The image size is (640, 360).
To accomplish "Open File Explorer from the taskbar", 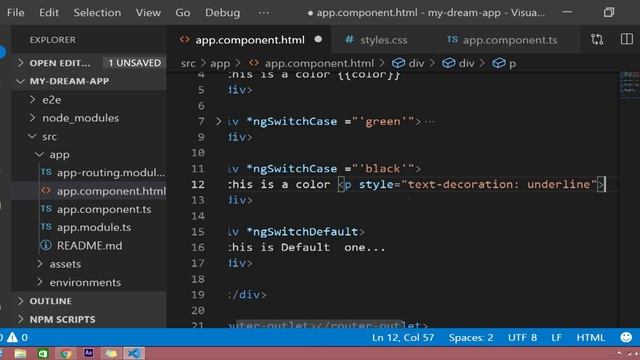I will coord(20,353).
